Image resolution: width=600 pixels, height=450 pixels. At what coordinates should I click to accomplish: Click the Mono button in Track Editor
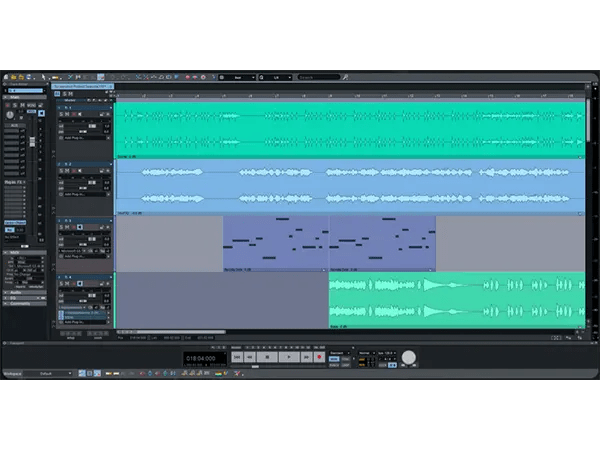point(31,105)
